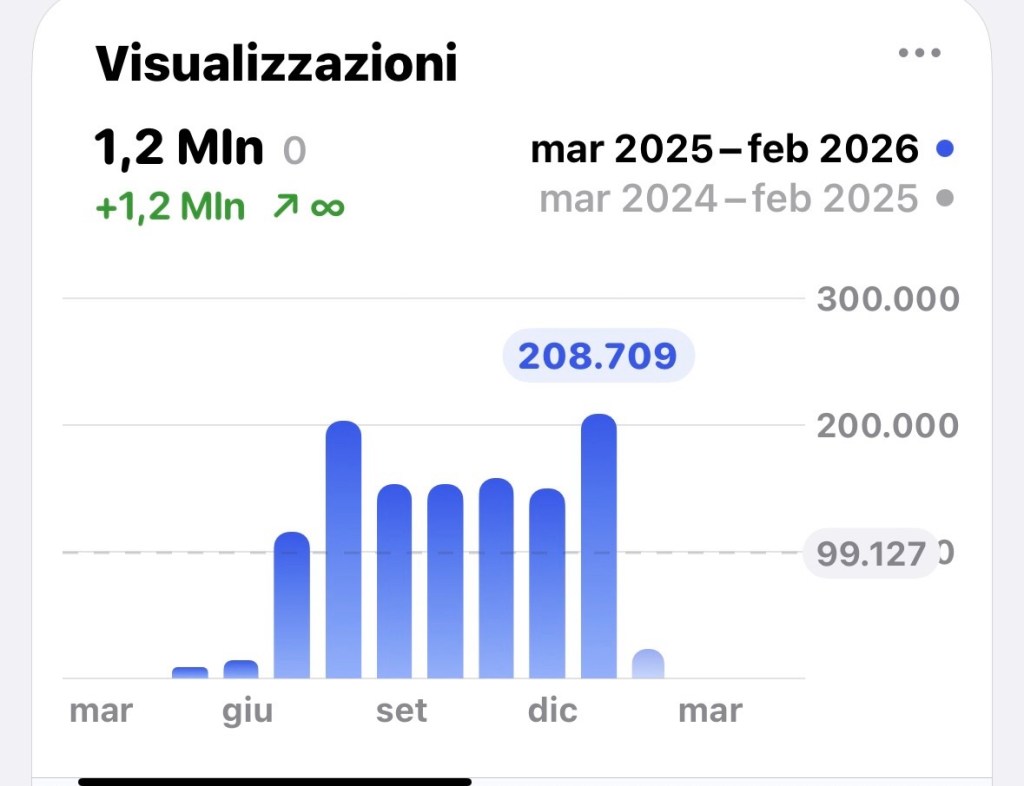The width and height of the screenshot is (1024, 786).
Task: Tap the blue legend dot
Action: (x=945, y=150)
